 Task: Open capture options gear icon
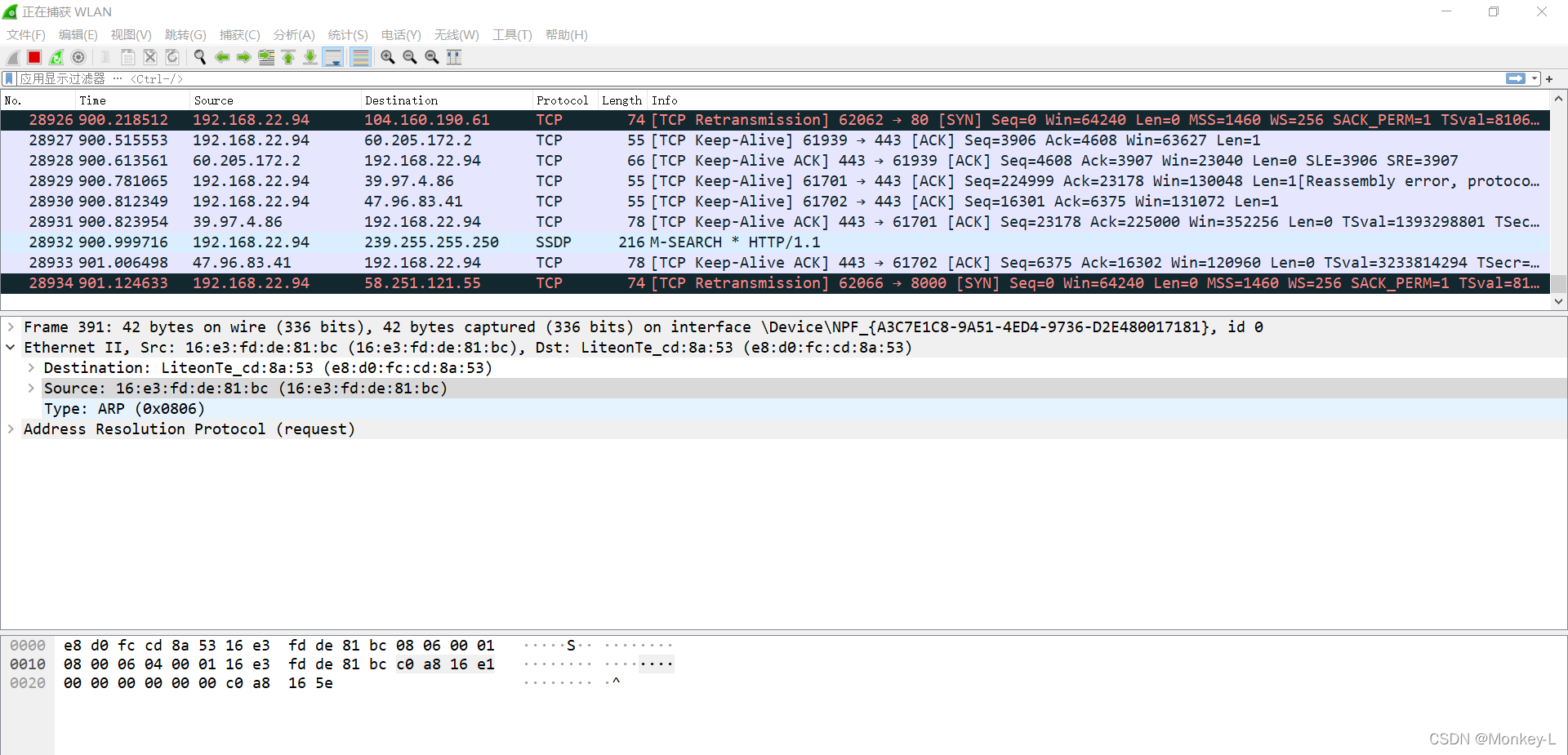pos(78,57)
